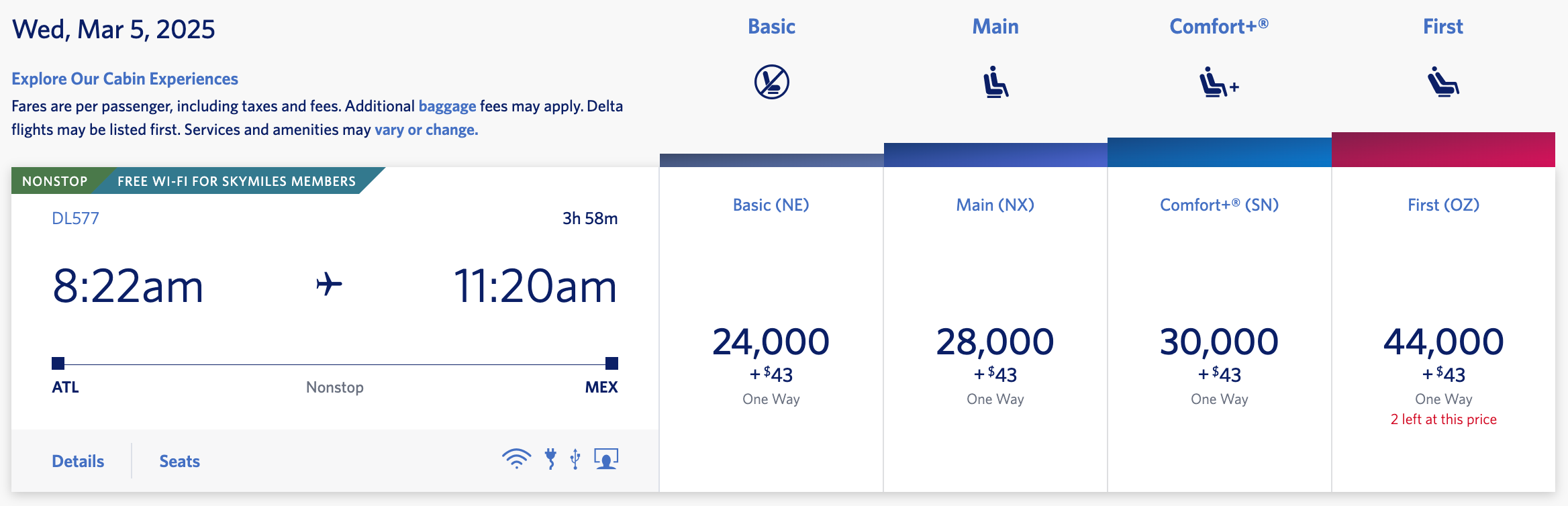Click the baggage fees link
The image size is (1568, 506).
click(x=447, y=106)
